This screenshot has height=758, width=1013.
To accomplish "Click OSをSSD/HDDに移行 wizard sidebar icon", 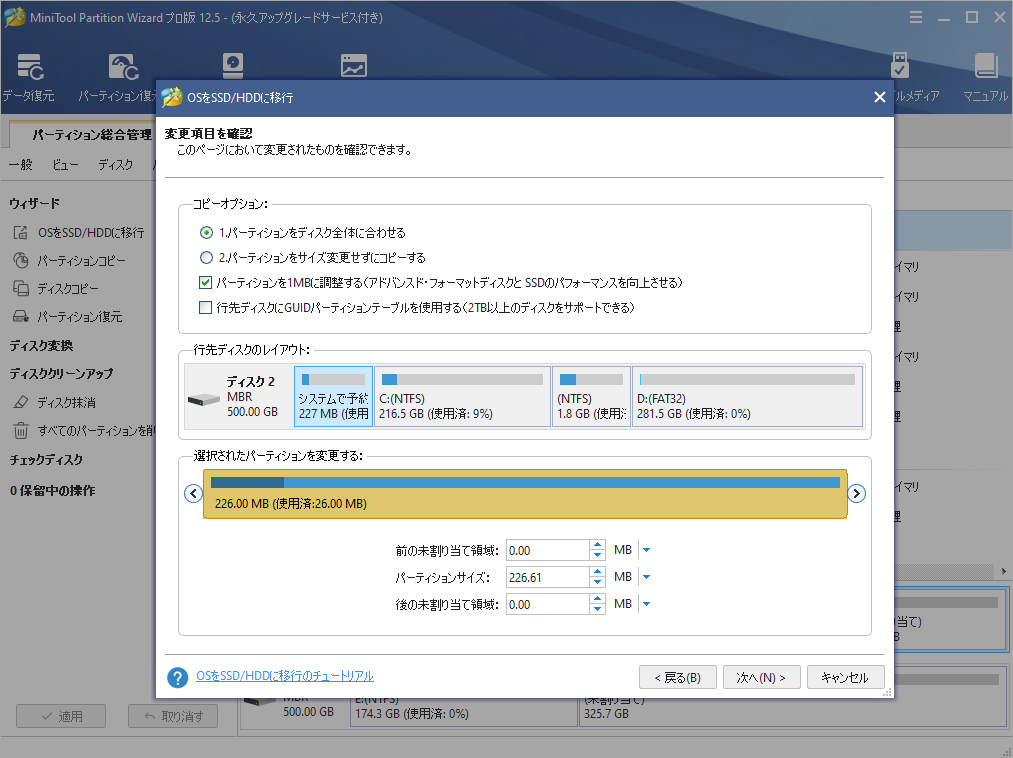I will [21, 233].
